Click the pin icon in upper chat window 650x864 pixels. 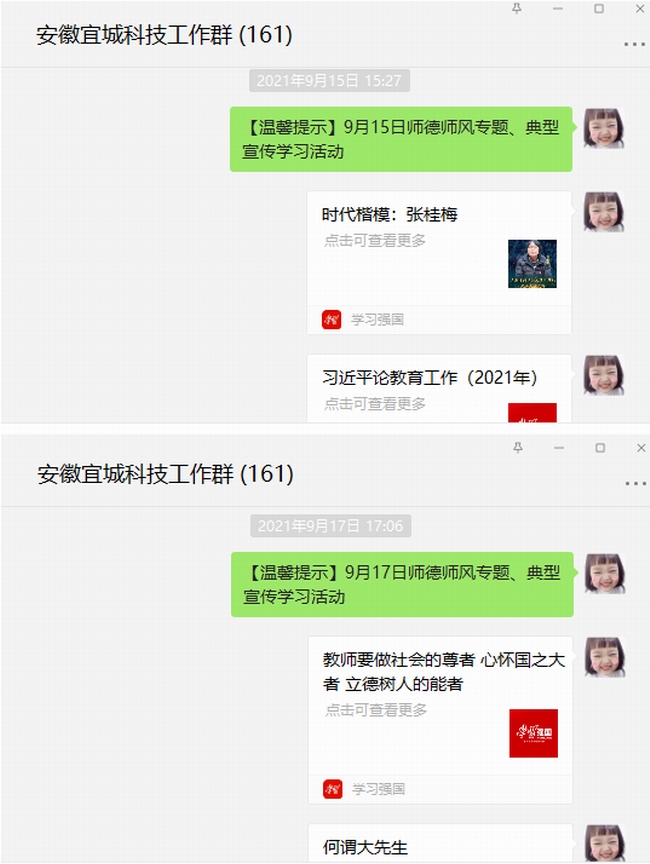pyautogui.click(x=517, y=8)
